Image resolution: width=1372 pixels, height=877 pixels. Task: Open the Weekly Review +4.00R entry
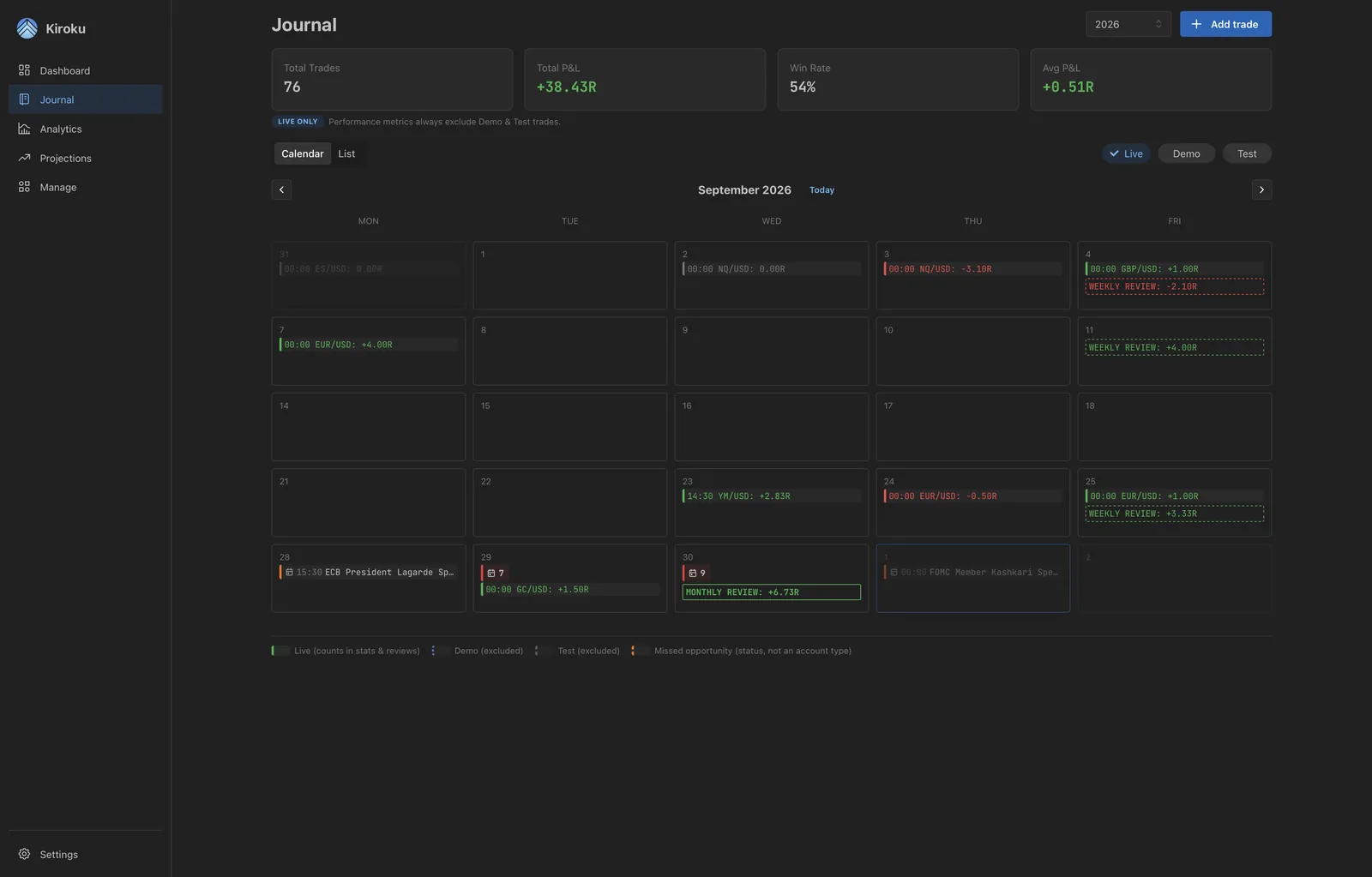point(1175,347)
